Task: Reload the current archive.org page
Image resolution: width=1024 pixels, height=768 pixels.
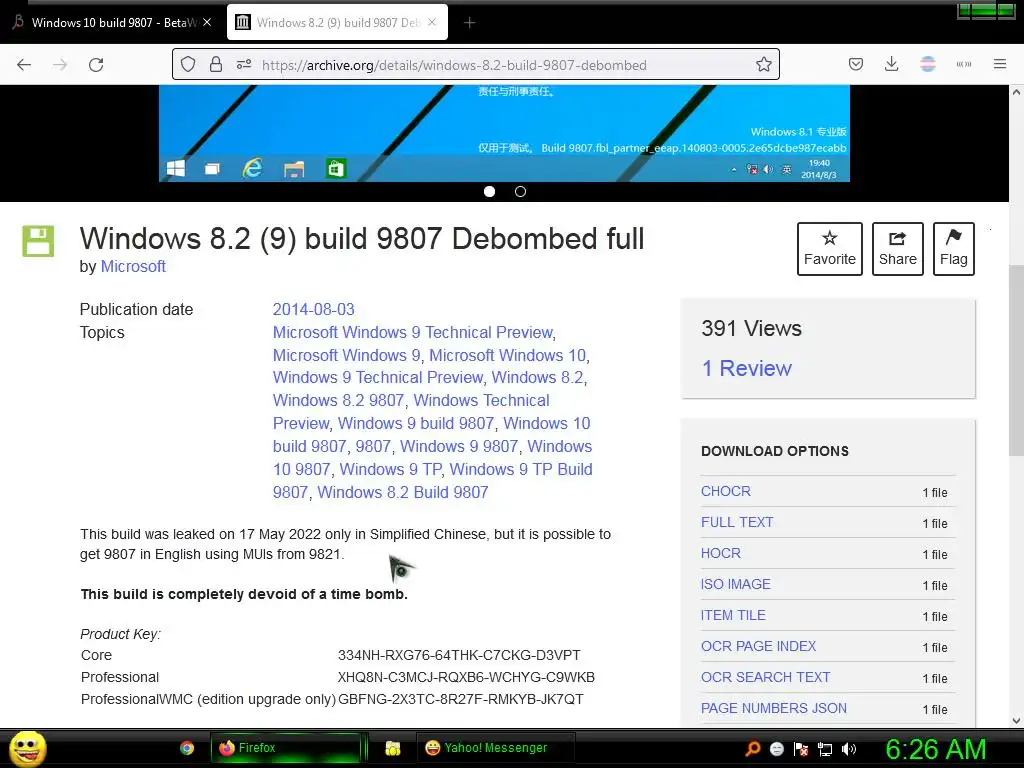Action: click(96, 65)
